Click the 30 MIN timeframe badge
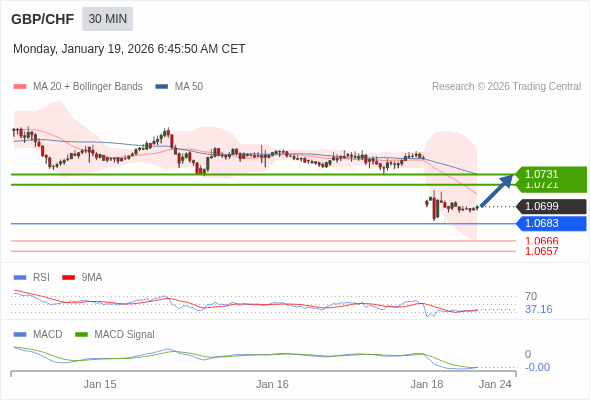This screenshot has width=590, height=400. pyautogui.click(x=108, y=19)
